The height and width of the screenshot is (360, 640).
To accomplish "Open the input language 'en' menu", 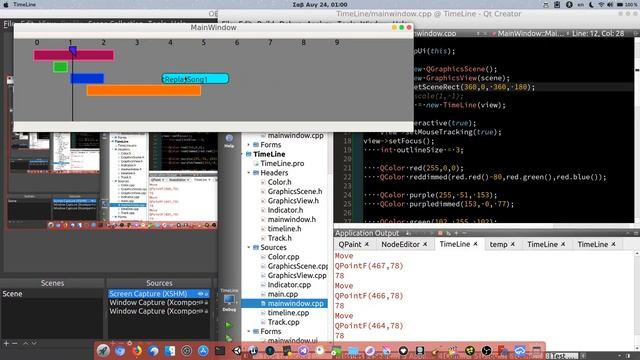I will pyautogui.click(x=580, y=4).
